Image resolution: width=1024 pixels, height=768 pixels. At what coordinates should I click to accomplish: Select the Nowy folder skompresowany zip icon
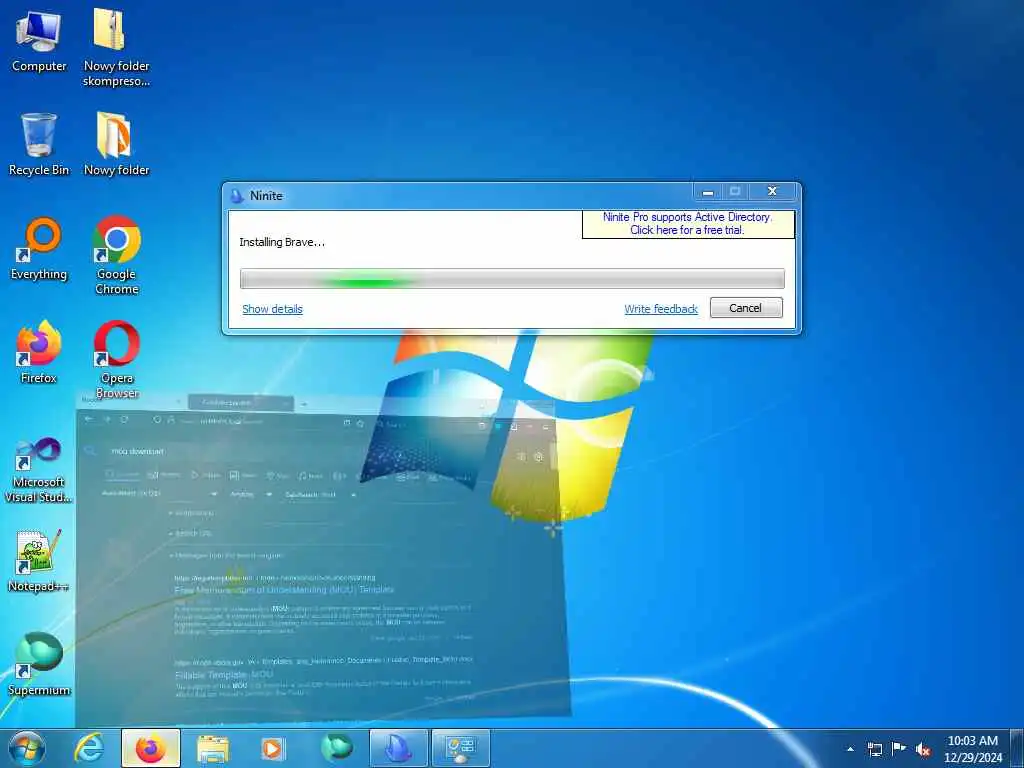pyautogui.click(x=116, y=47)
